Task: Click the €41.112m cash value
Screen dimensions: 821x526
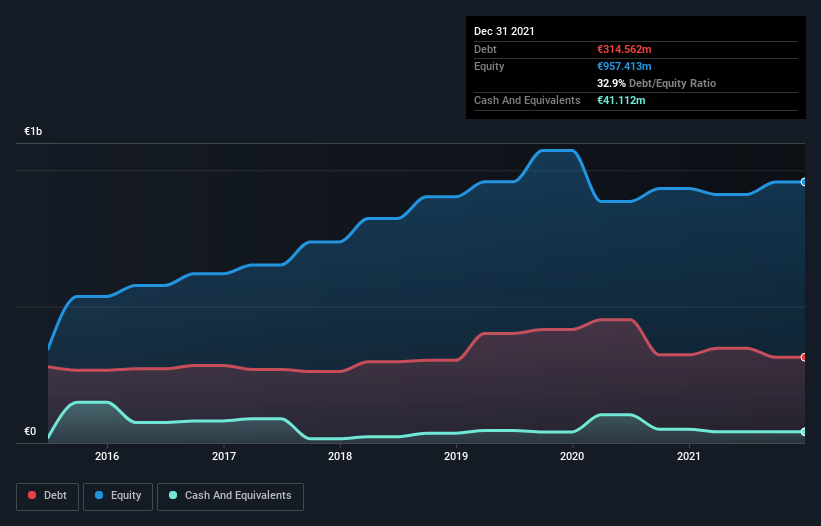Action: 621,100
